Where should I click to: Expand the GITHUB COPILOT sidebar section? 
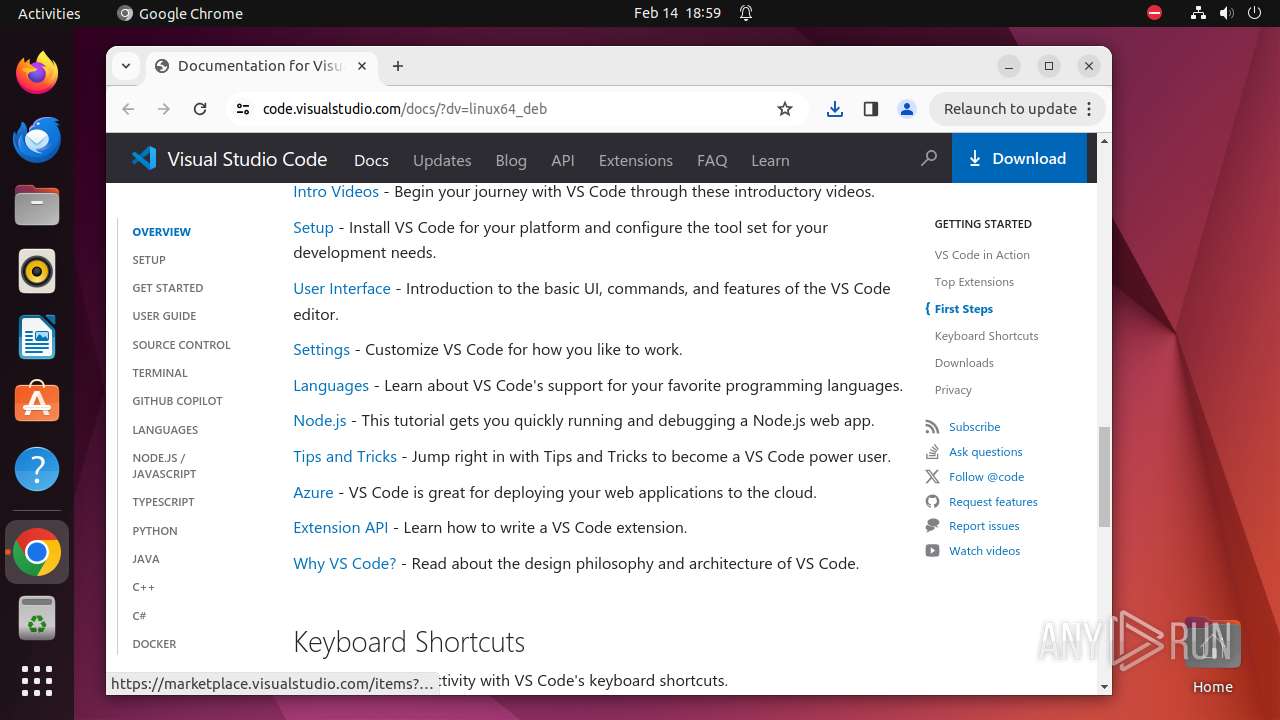177,401
